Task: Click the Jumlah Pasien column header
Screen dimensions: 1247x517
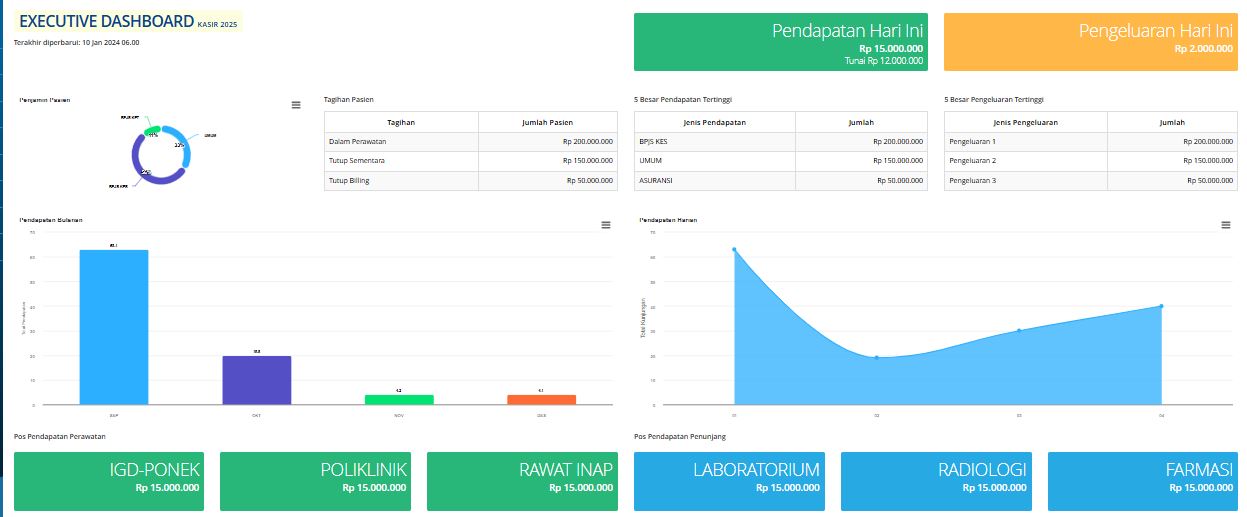Action: point(548,122)
